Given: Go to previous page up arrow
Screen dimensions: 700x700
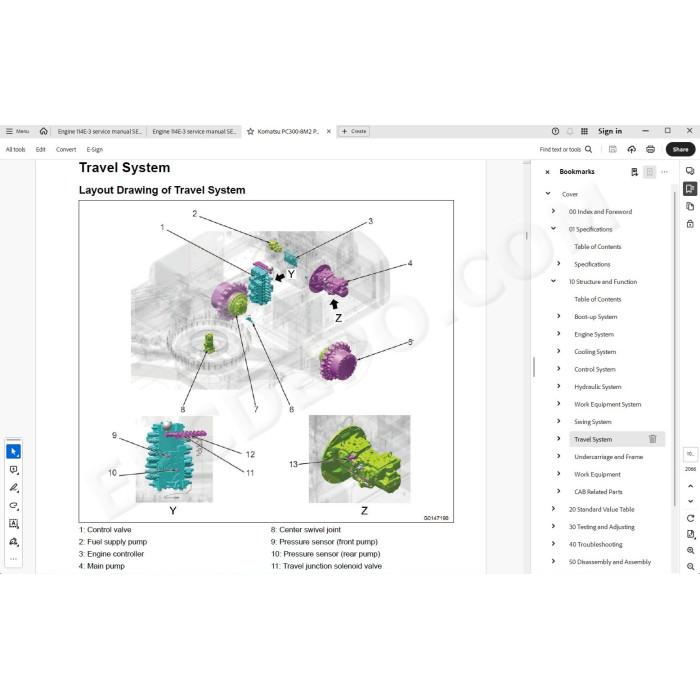Looking at the screenshot, I should click(x=690, y=486).
